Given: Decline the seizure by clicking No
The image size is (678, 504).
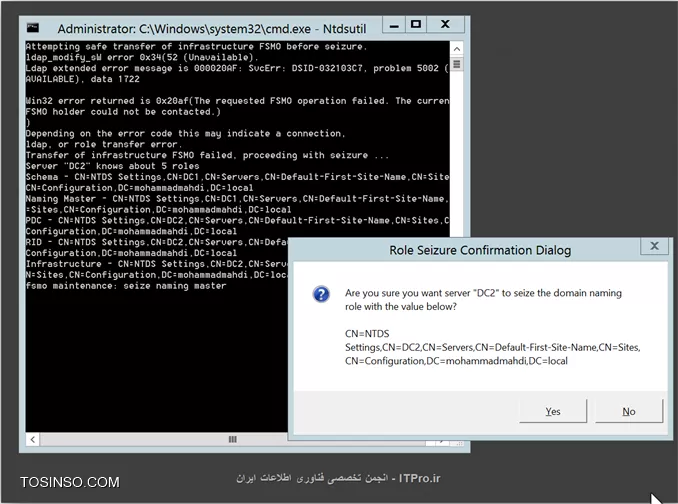Looking at the screenshot, I should tap(629, 411).
